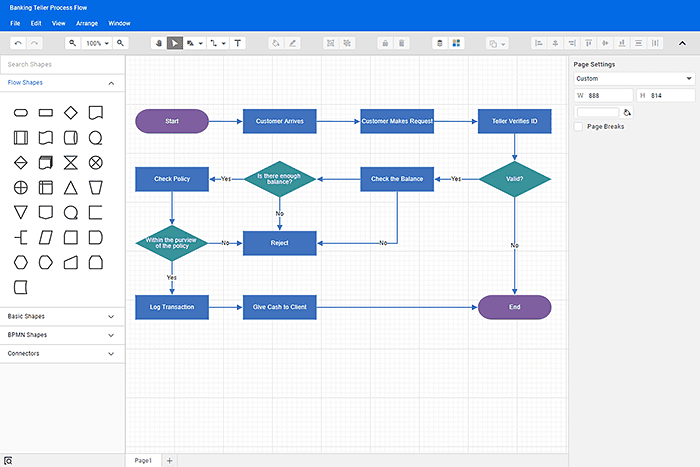This screenshot has height=467, width=700.
Task: Select the Valid? decision node
Action: click(514, 179)
